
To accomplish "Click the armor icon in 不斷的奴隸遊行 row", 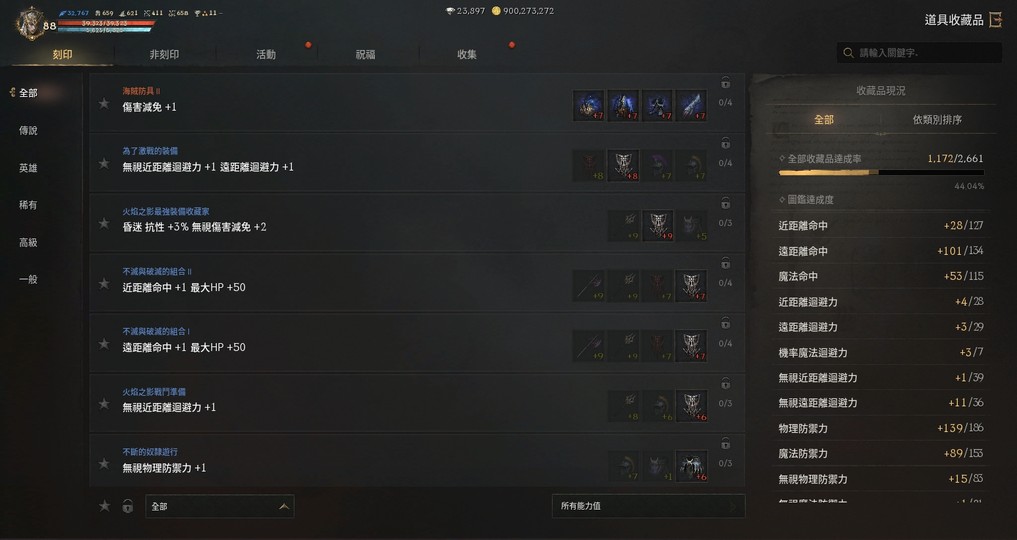I will point(691,466).
